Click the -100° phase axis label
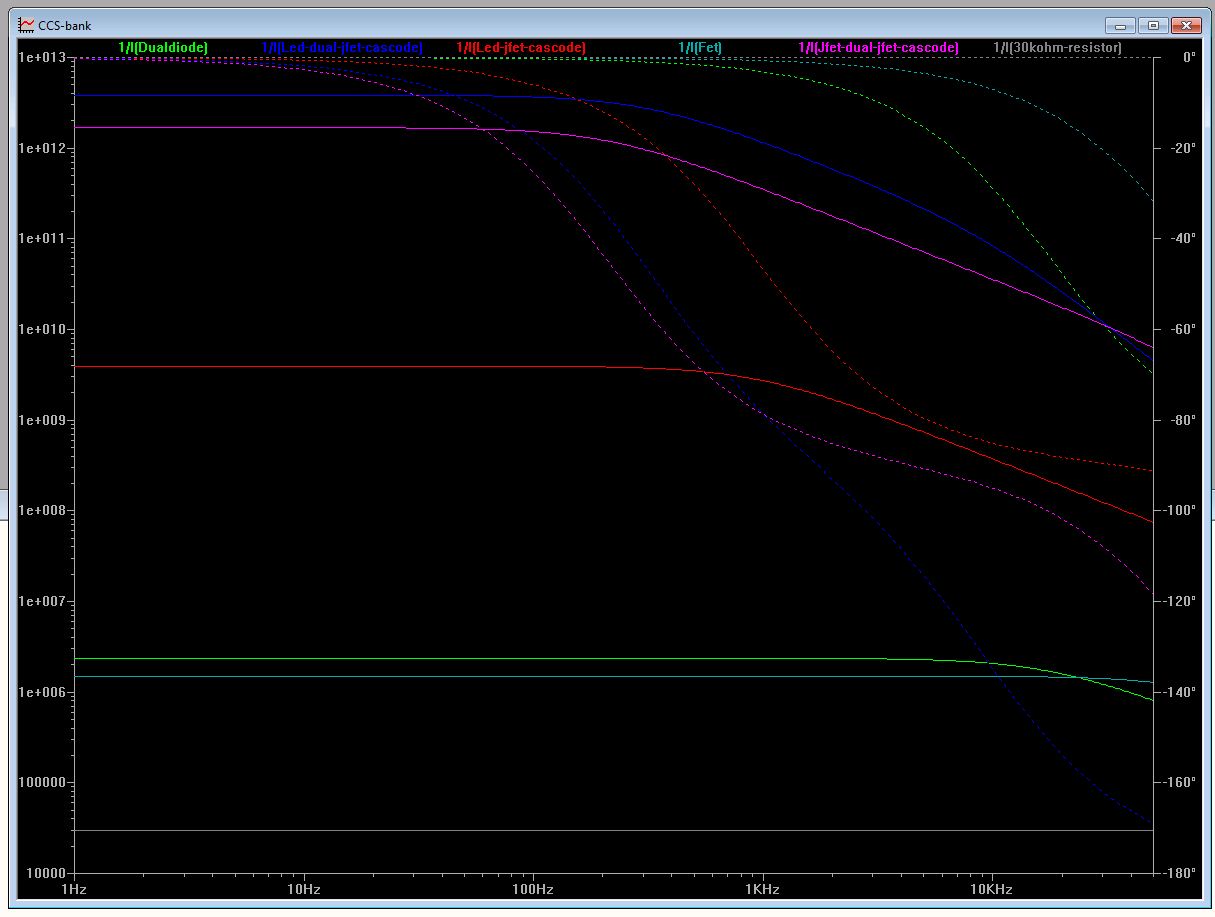1215x917 pixels. 1180,510
